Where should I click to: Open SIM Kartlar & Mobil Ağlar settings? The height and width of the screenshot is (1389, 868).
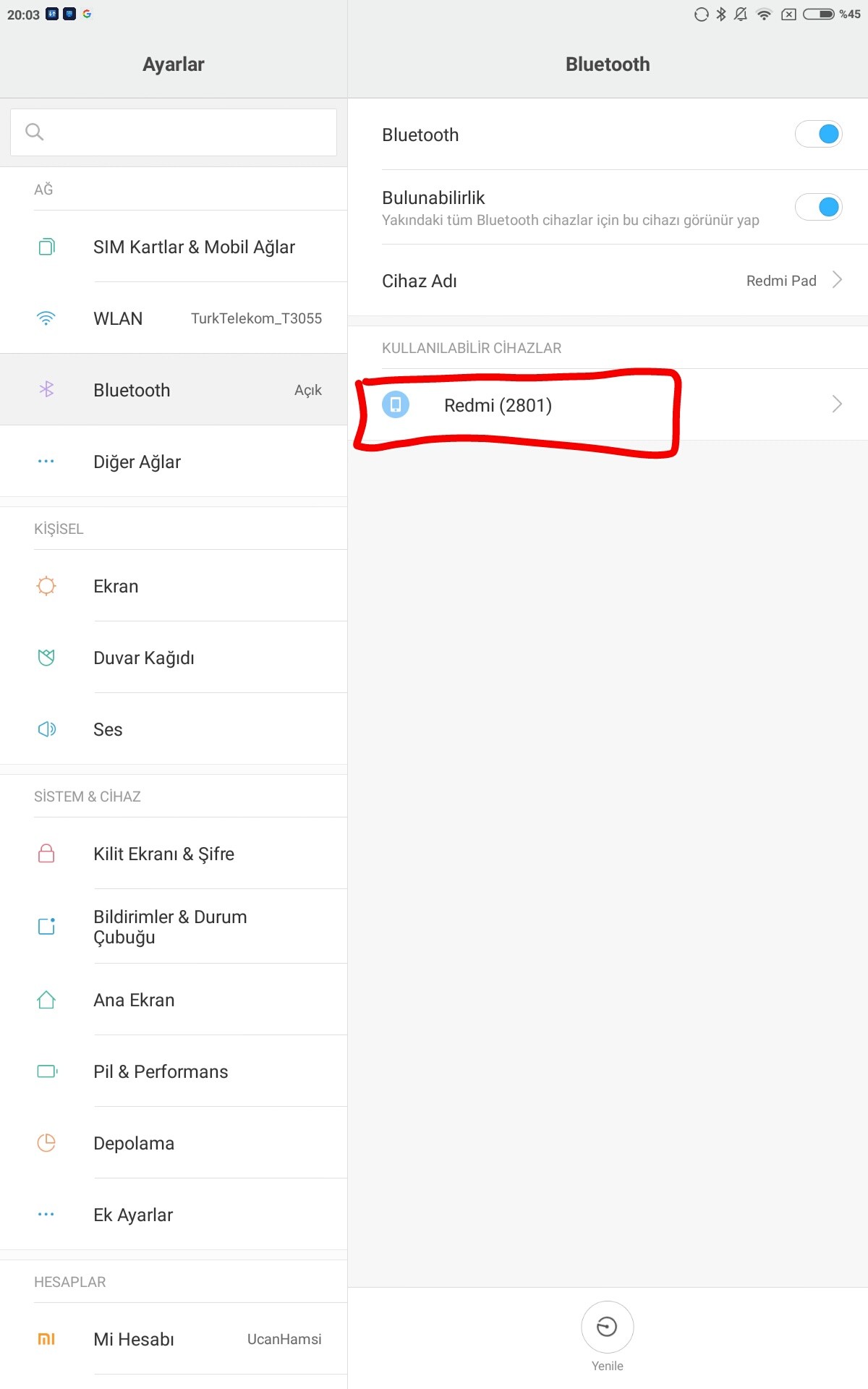pos(174,247)
